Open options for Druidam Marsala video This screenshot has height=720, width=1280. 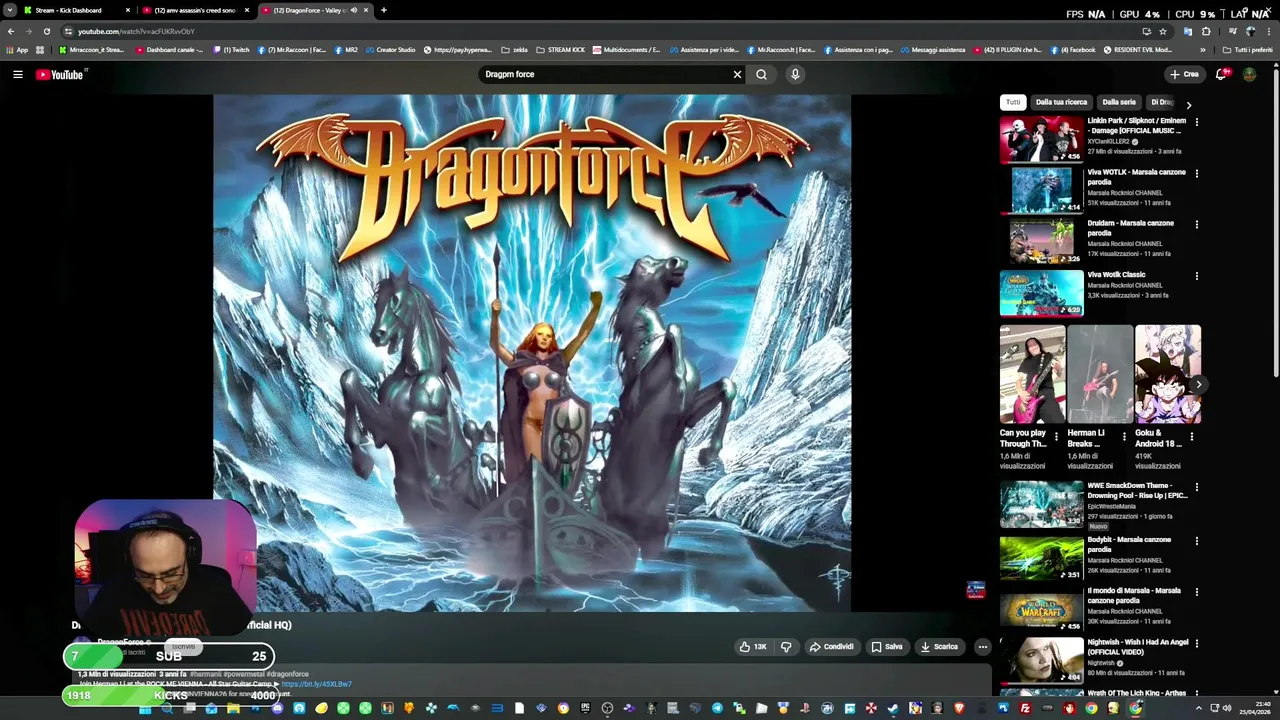click(1196, 224)
